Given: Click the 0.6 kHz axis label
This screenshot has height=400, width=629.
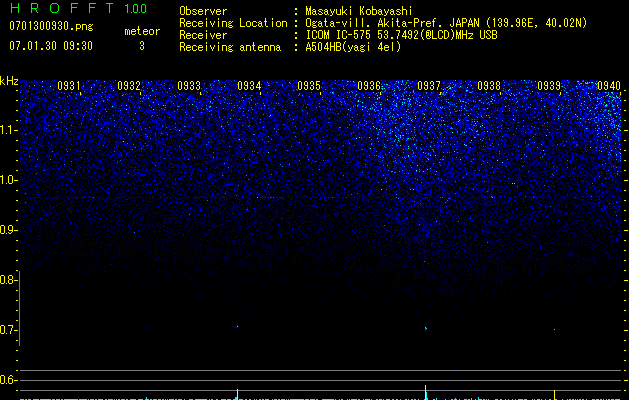Looking at the screenshot, I should 9,380.
